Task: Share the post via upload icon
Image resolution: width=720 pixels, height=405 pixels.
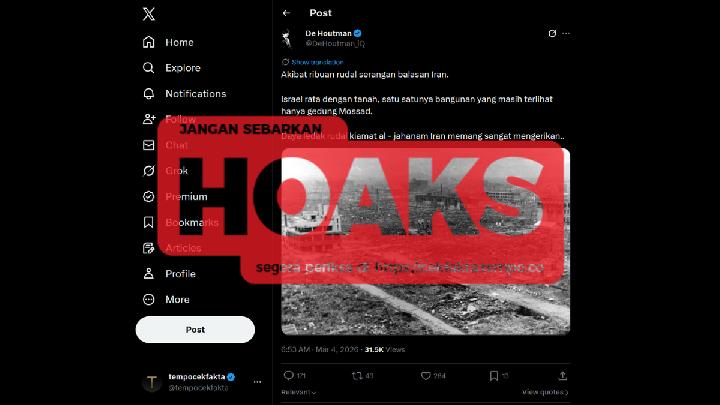Action: click(x=562, y=376)
